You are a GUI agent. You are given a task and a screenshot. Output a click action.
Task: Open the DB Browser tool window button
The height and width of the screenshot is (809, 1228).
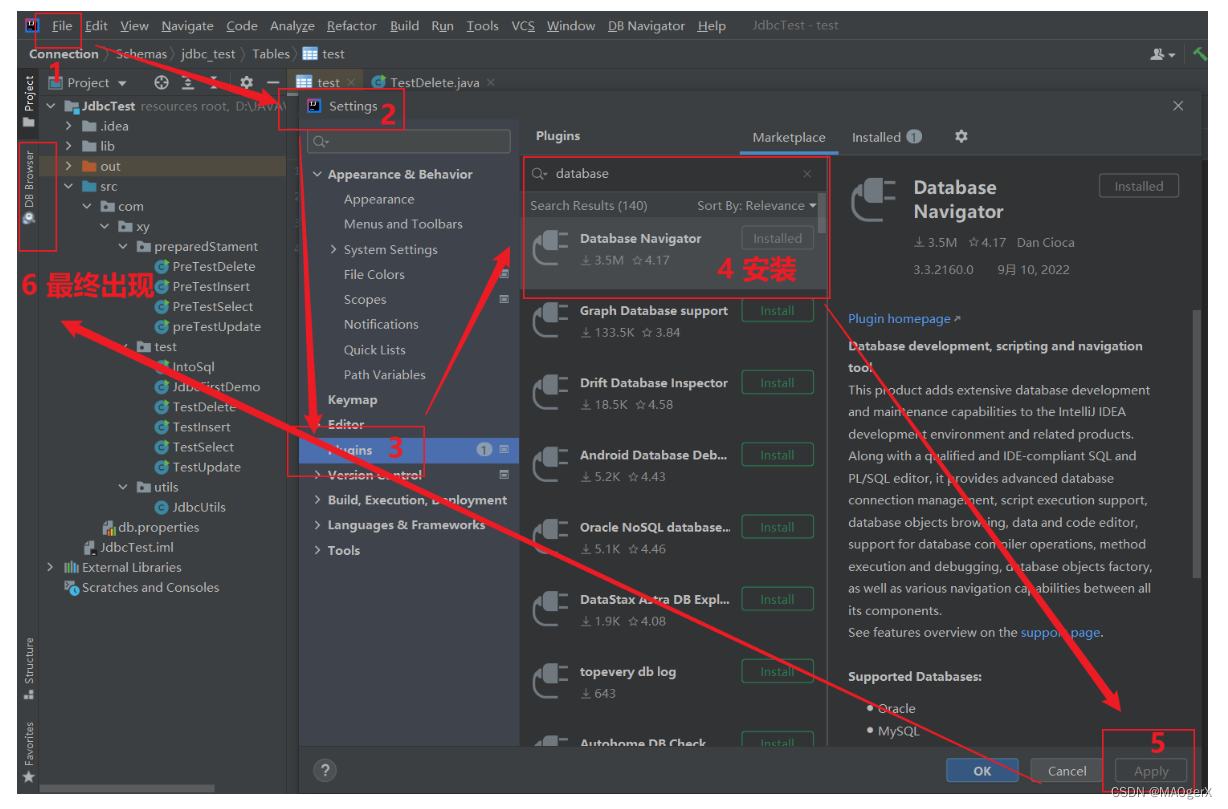29,187
